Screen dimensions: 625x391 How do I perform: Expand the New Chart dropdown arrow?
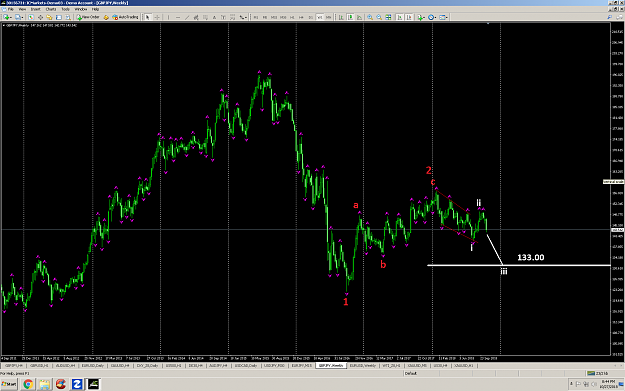(x=11, y=18)
